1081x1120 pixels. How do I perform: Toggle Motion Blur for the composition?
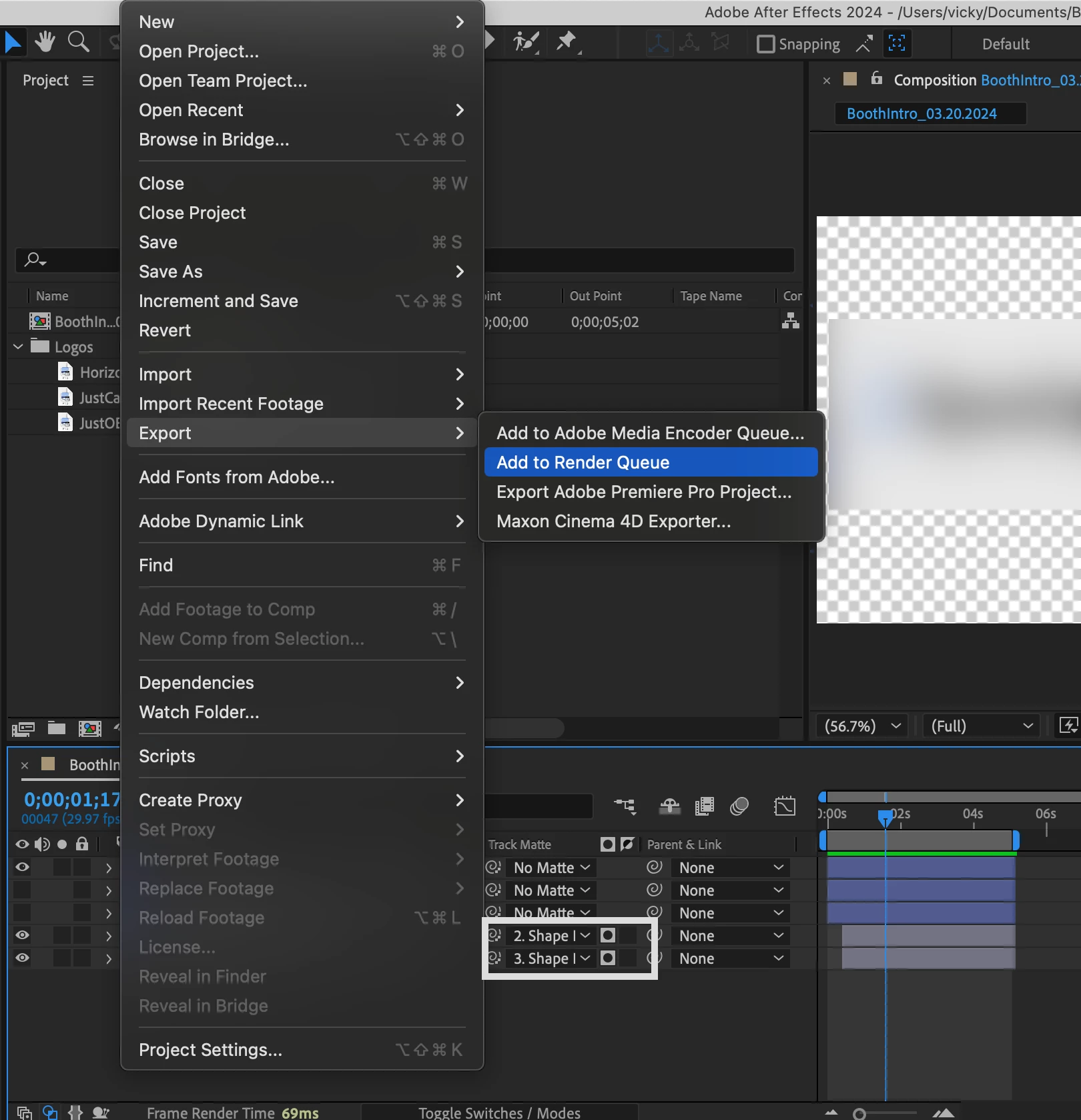tap(739, 806)
